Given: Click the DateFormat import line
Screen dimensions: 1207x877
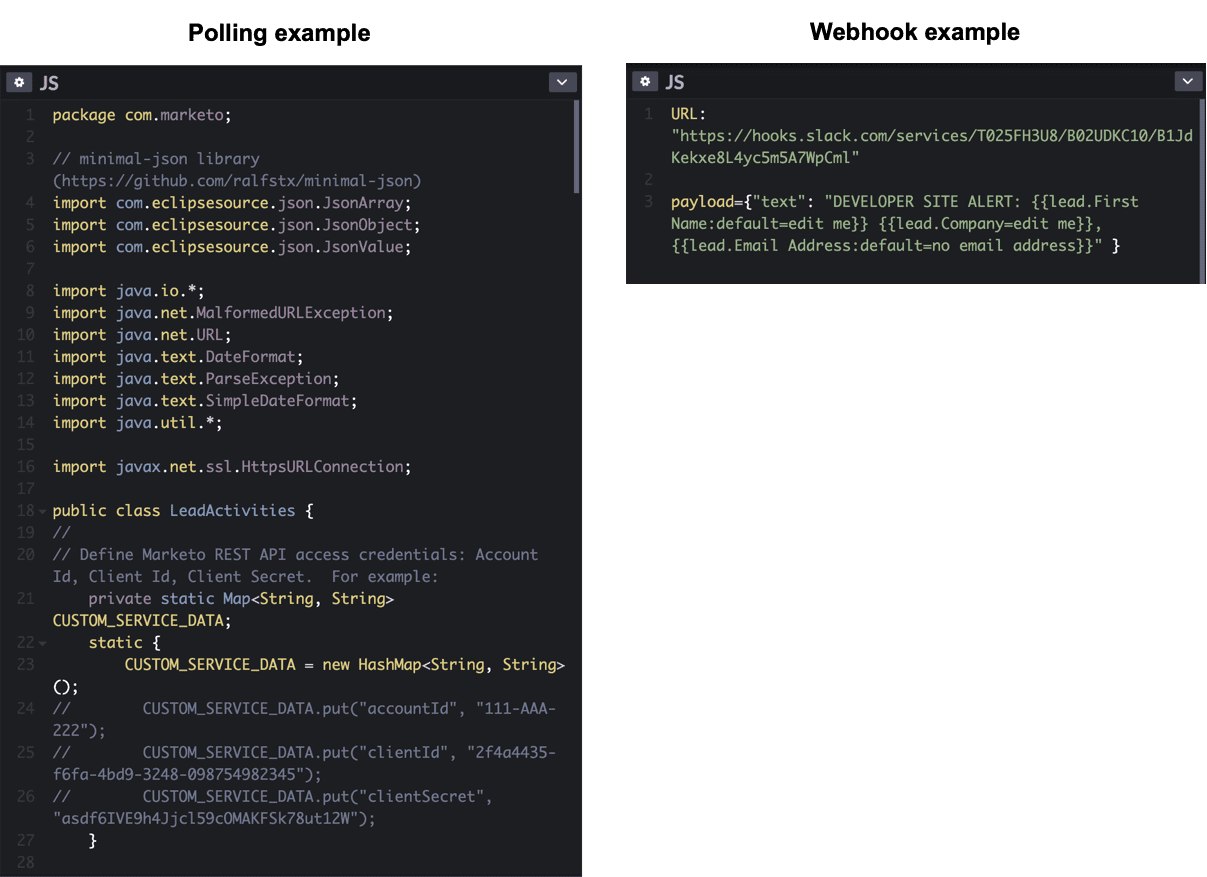Looking at the screenshot, I should pos(178,357).
